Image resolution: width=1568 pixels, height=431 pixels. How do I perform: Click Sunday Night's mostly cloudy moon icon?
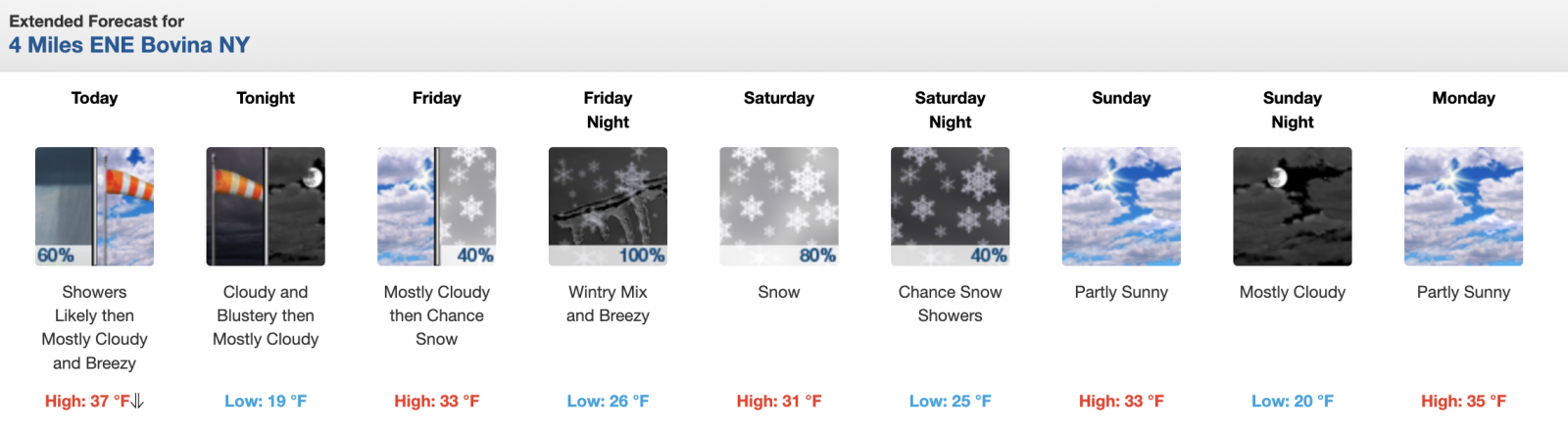click(1292, 207)
